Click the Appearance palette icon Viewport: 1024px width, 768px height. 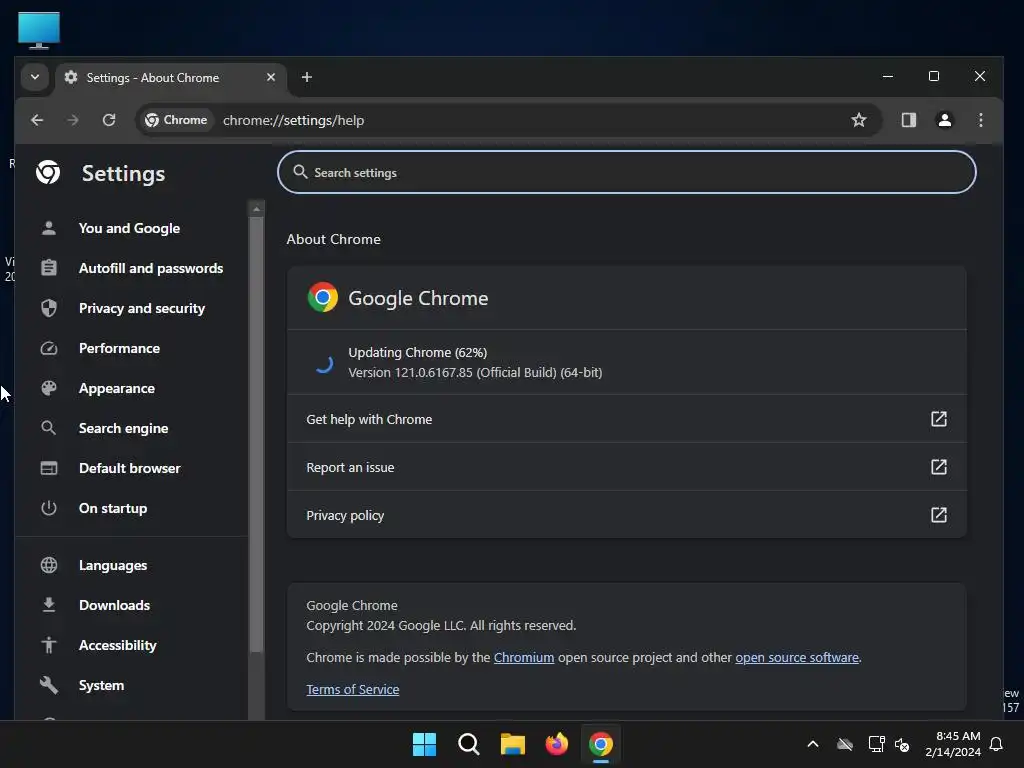48,388
